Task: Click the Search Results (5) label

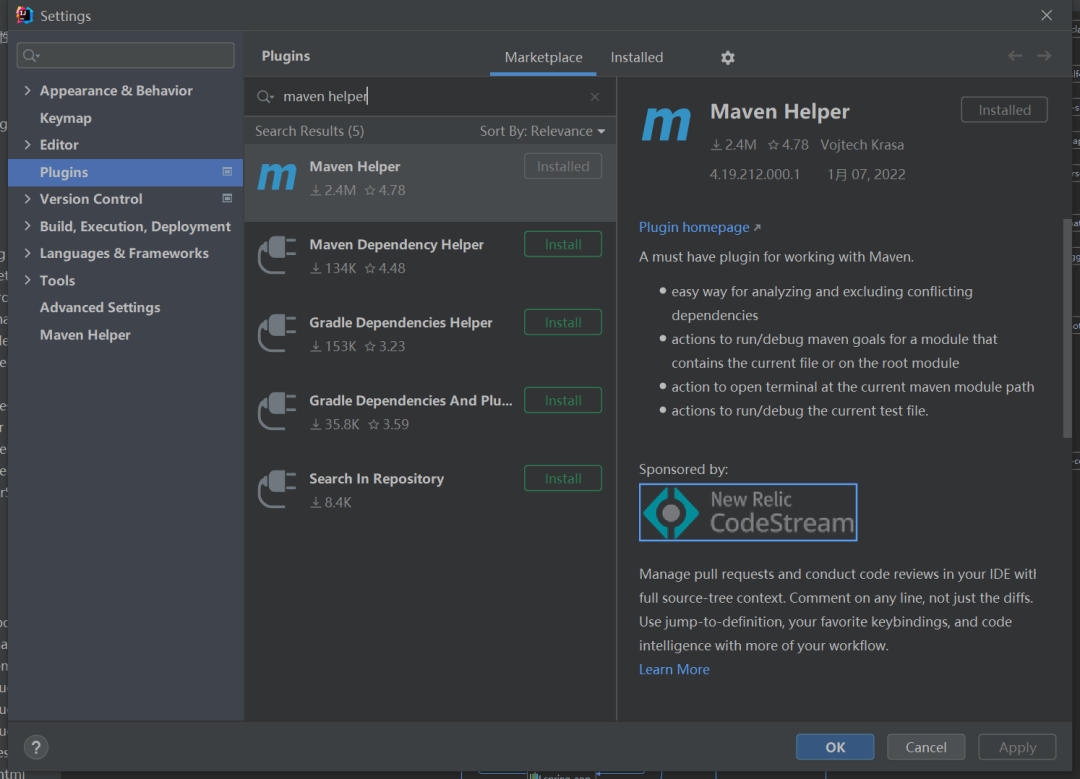Action: (x=309, y=131)
